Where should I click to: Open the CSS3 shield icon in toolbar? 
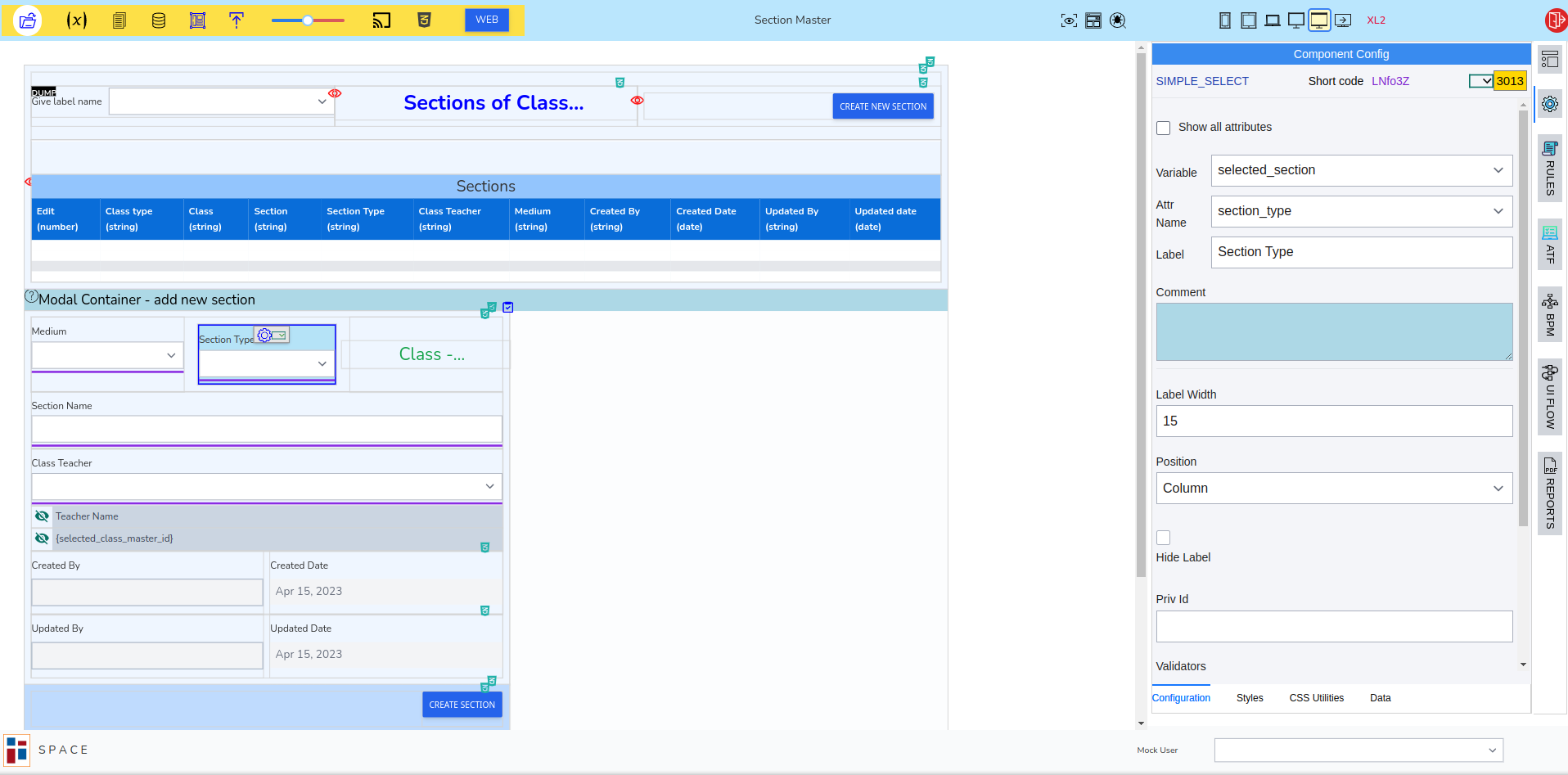click(x=424, y=20)
